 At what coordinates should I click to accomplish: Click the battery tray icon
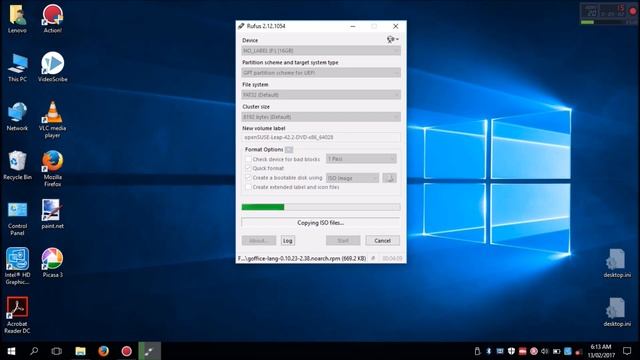556,351
